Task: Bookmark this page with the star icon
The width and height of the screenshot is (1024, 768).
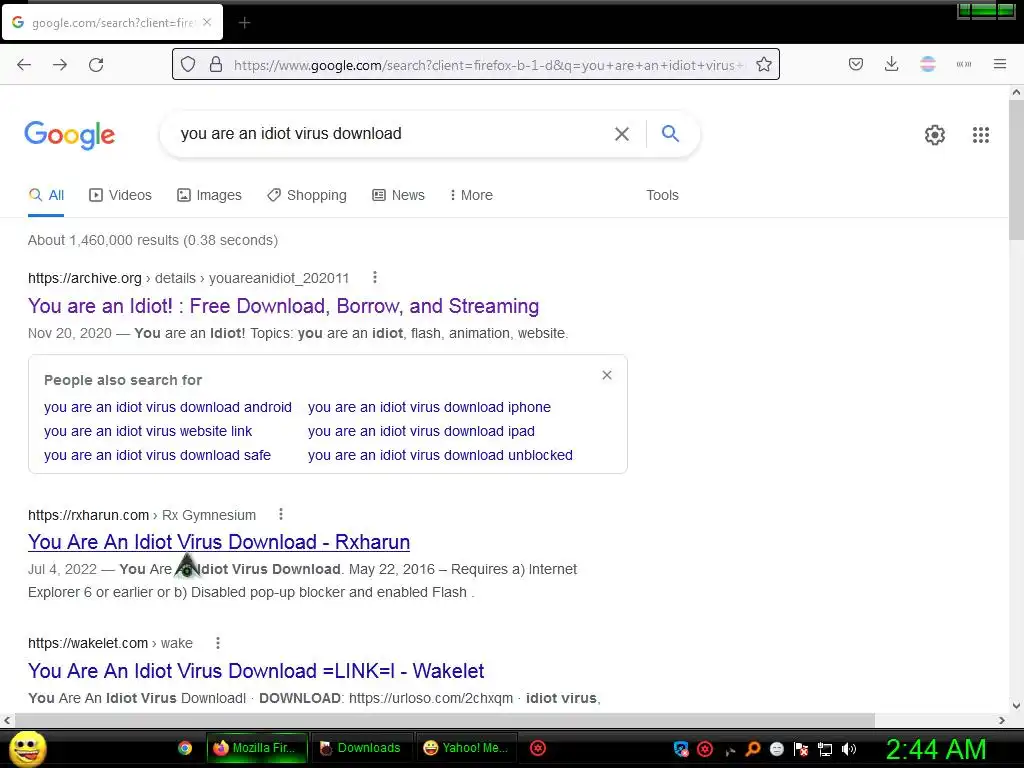Action: click(x=763, y=64)
